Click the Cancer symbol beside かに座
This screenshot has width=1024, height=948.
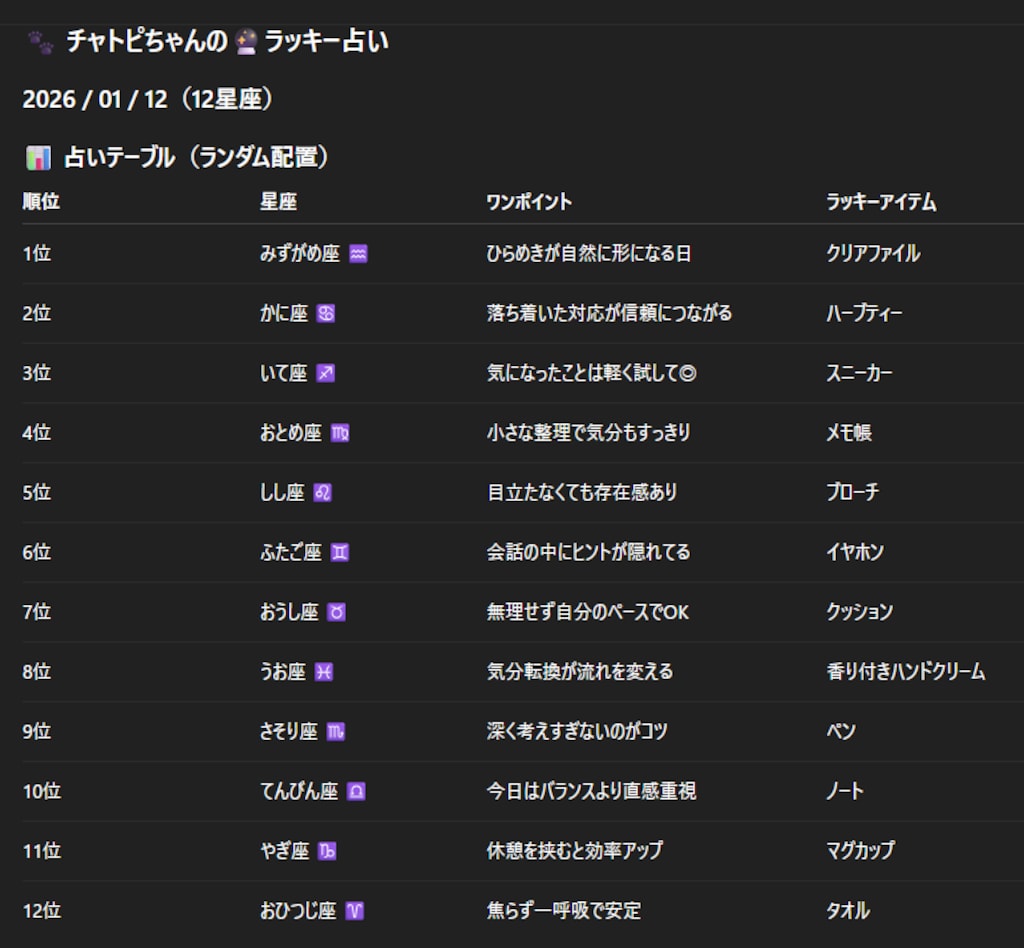click(326, 314)
